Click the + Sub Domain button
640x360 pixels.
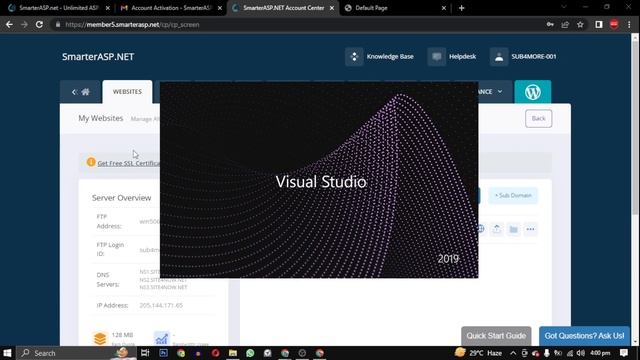513,196
